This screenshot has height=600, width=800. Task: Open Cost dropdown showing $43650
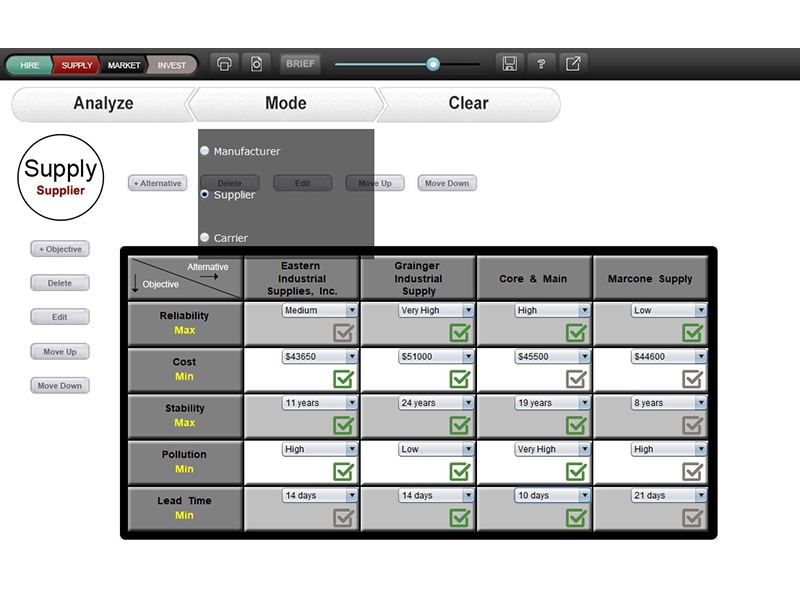pyautogui.click(x=320, y=357)
